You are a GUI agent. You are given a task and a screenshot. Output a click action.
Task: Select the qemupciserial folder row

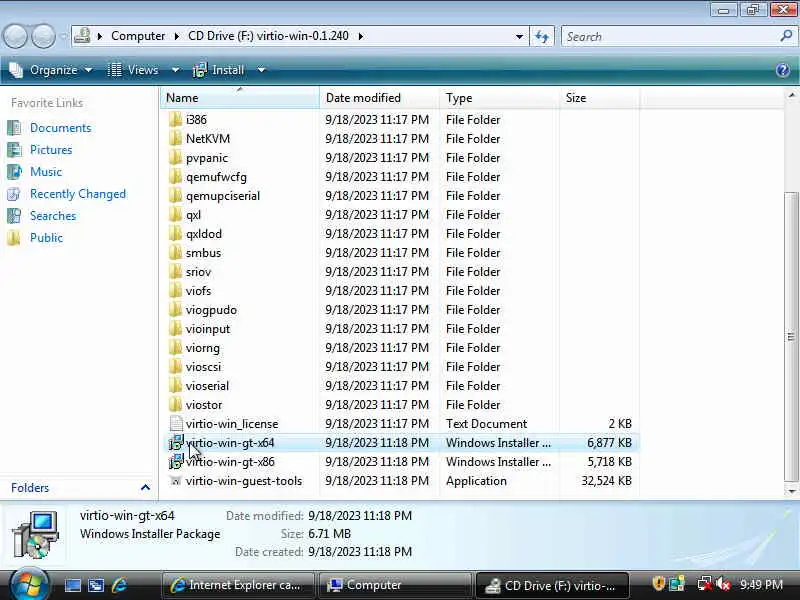[401, 195]
